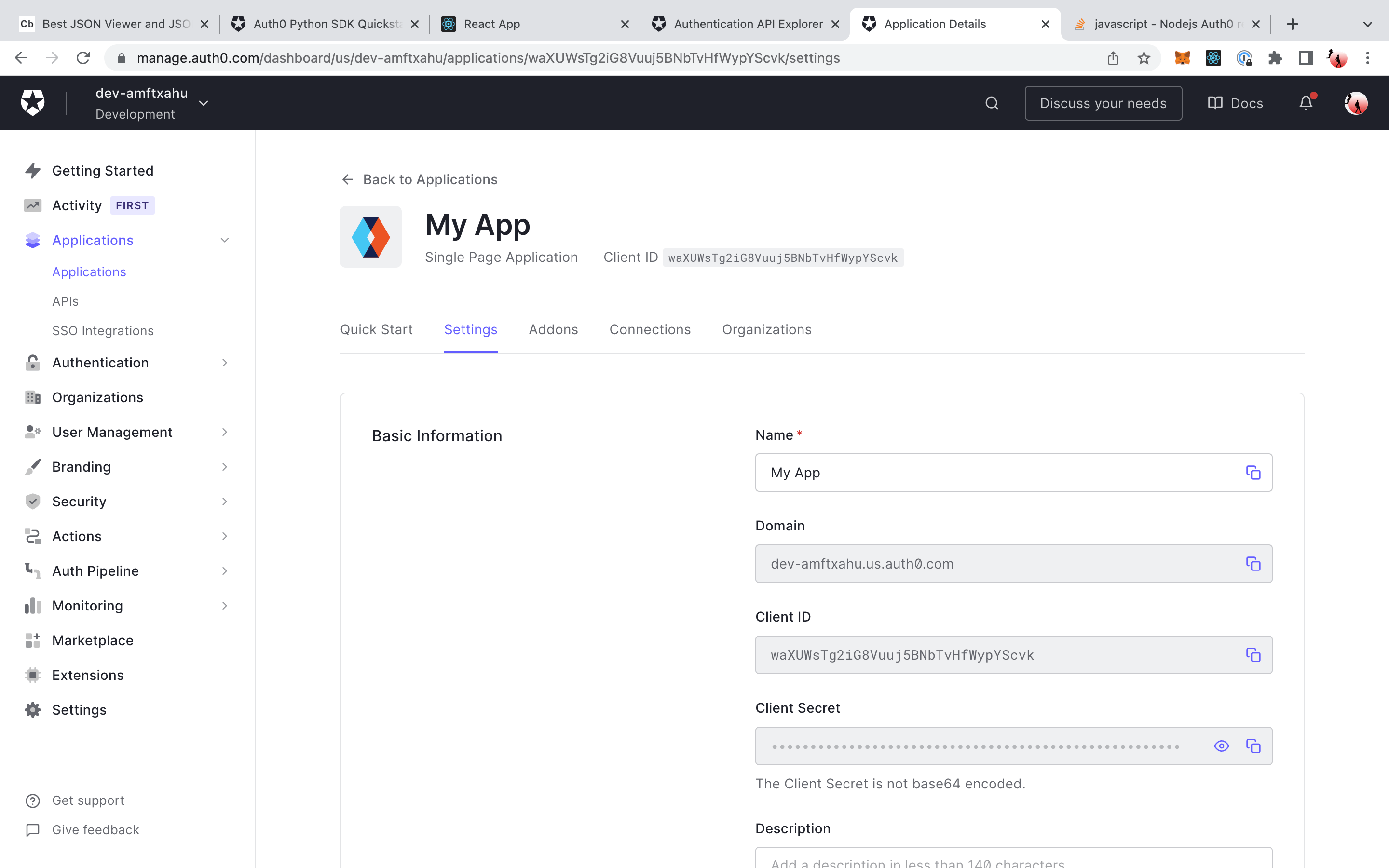Open APIs in the sidebar
The height and width of the screenshot is (868, 1389).
[x=65, y=301]
